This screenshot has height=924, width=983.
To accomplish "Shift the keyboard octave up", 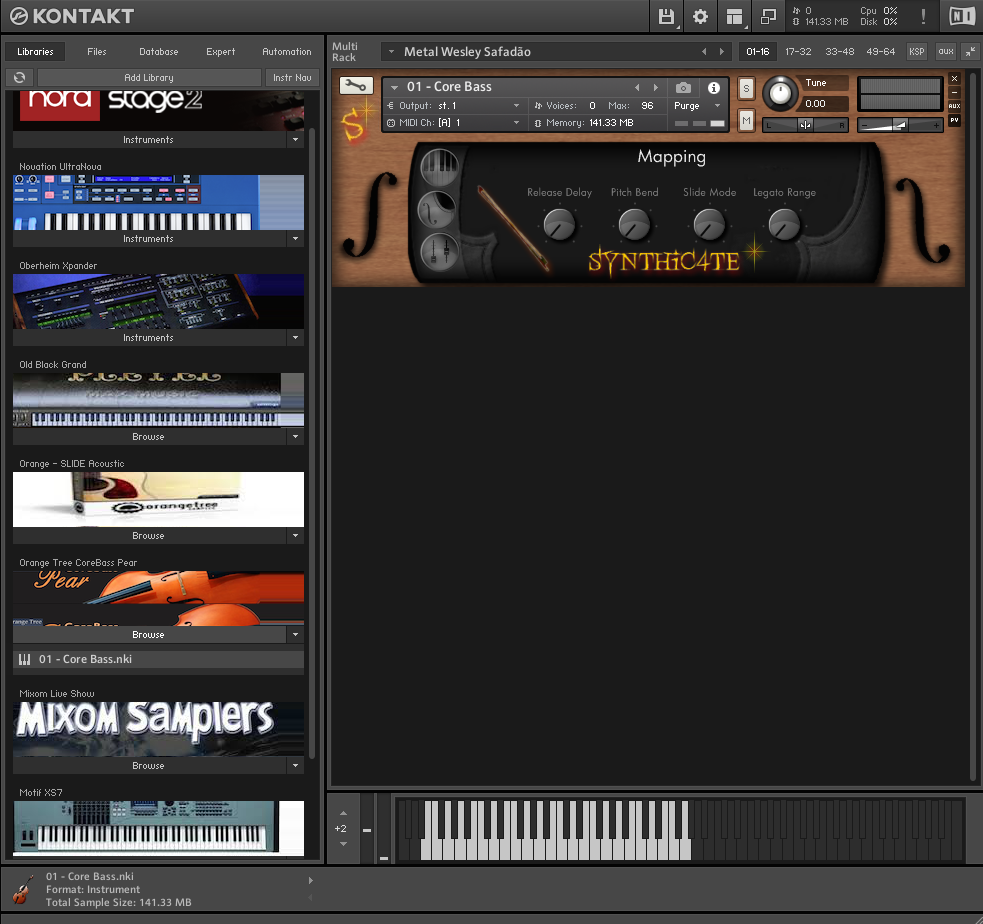I will [343, 813].
